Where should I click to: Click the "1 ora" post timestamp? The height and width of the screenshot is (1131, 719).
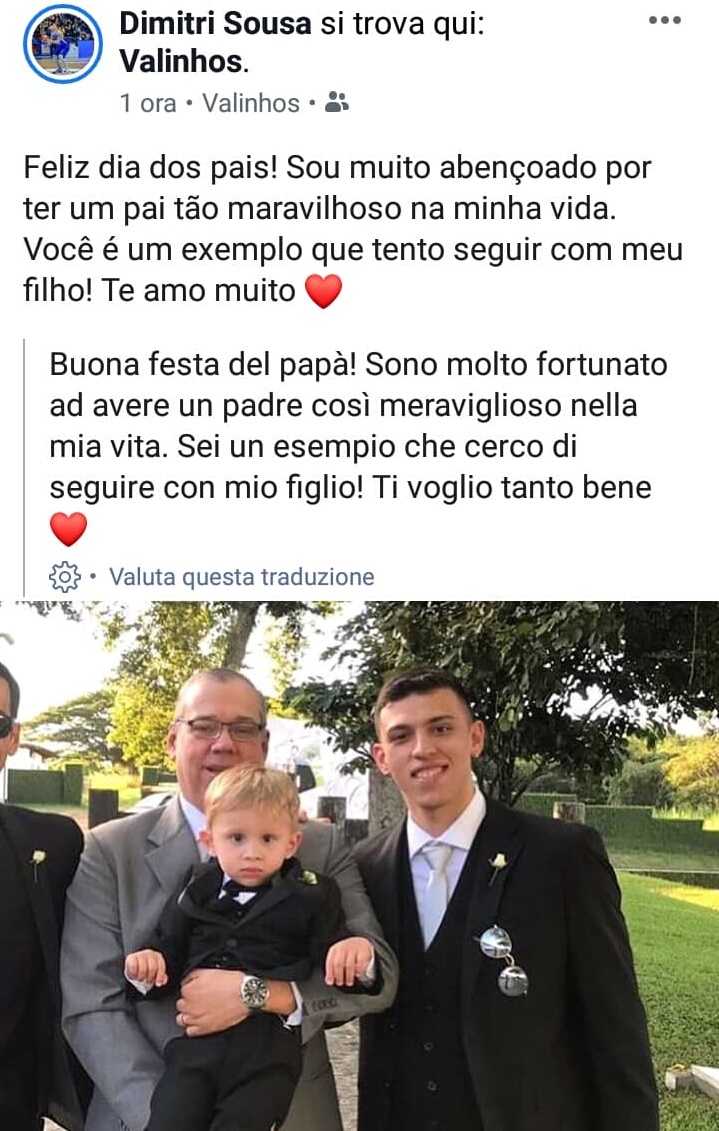pyautogui.click(x=148, y=103)
